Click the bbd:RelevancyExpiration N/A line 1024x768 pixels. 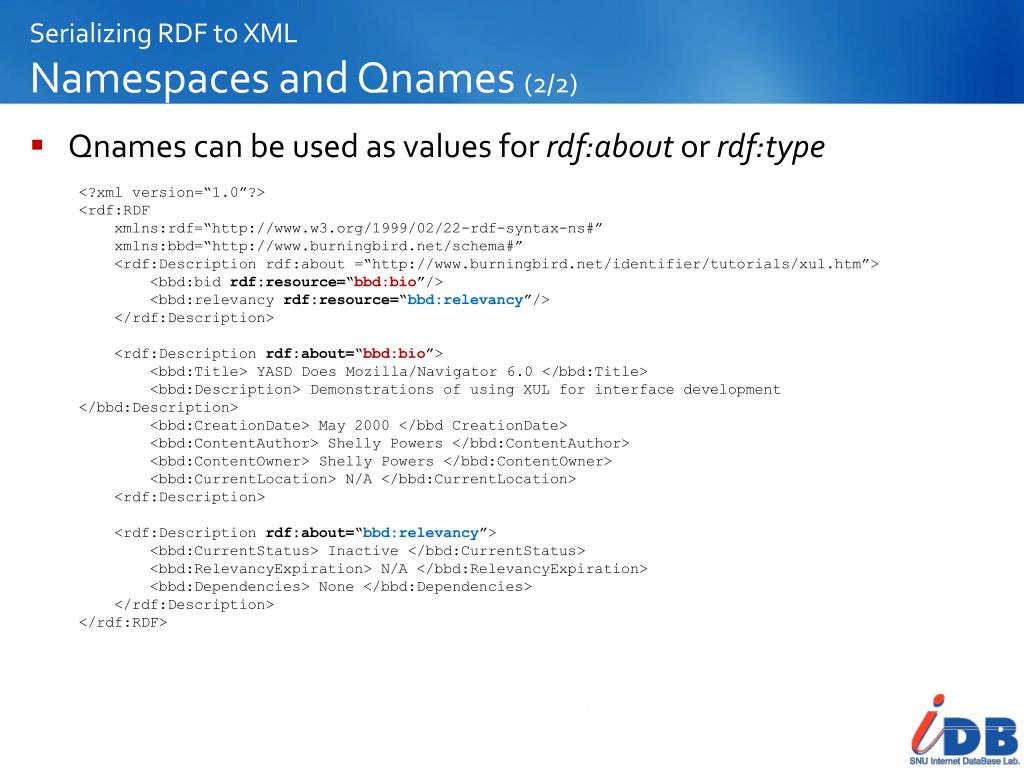[x=398, y=569]
